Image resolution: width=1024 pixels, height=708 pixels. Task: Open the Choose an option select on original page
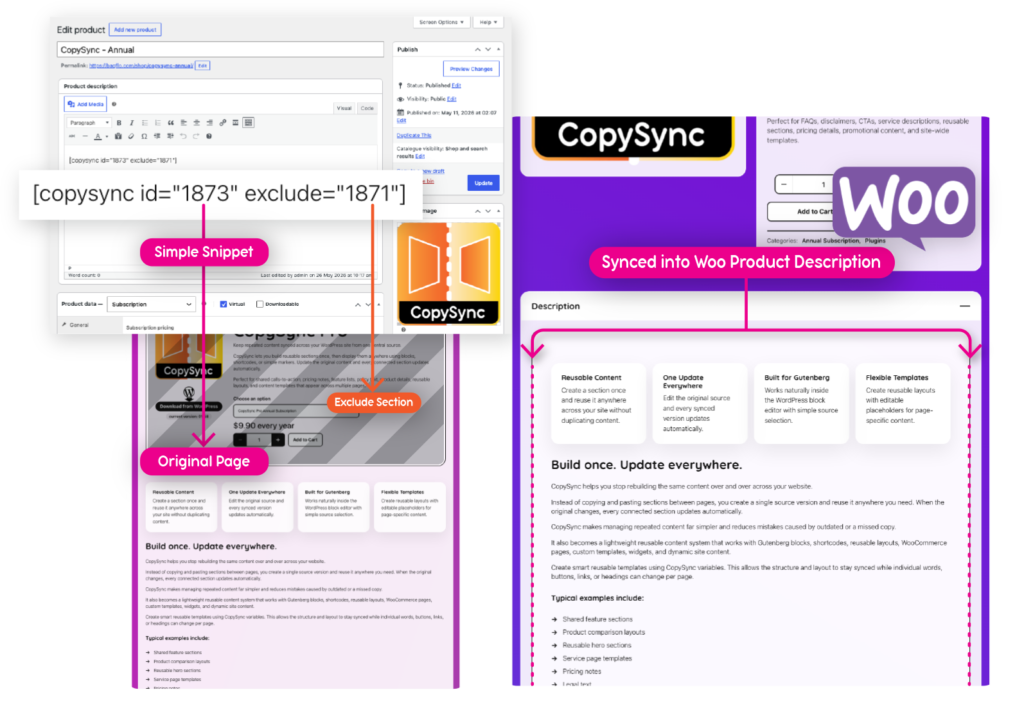[296, 411]
